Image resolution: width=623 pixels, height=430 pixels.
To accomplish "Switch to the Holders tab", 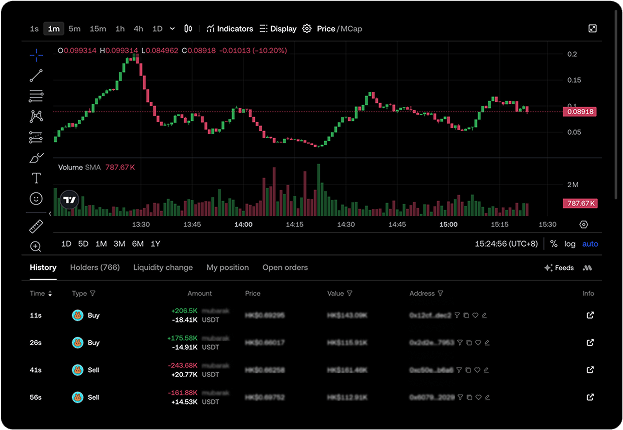I will pyautogui.click(x=95, y=268).
